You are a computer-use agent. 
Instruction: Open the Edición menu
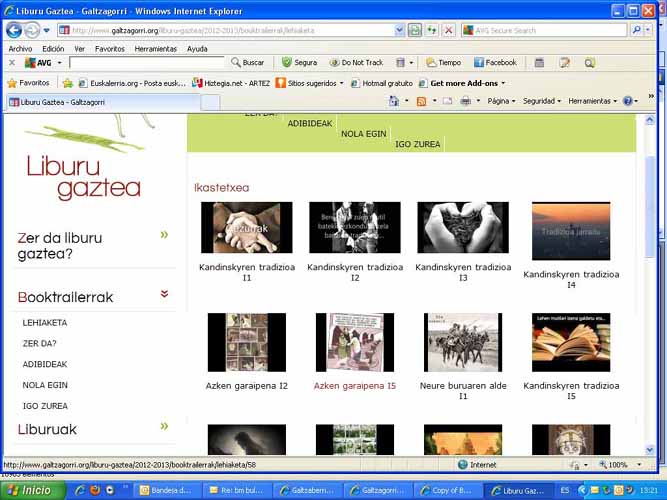click(53, 49)
